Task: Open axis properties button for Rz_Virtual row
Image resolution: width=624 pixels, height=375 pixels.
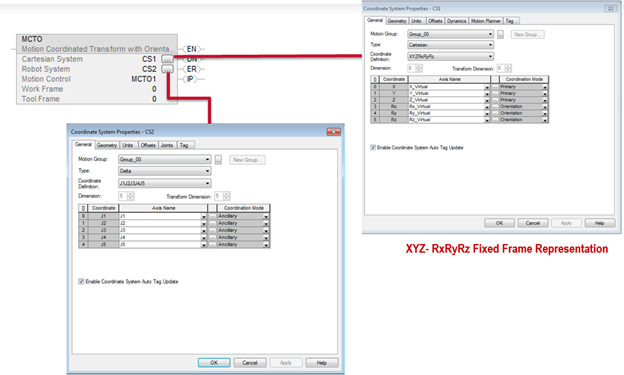Action: click(495, 119)
